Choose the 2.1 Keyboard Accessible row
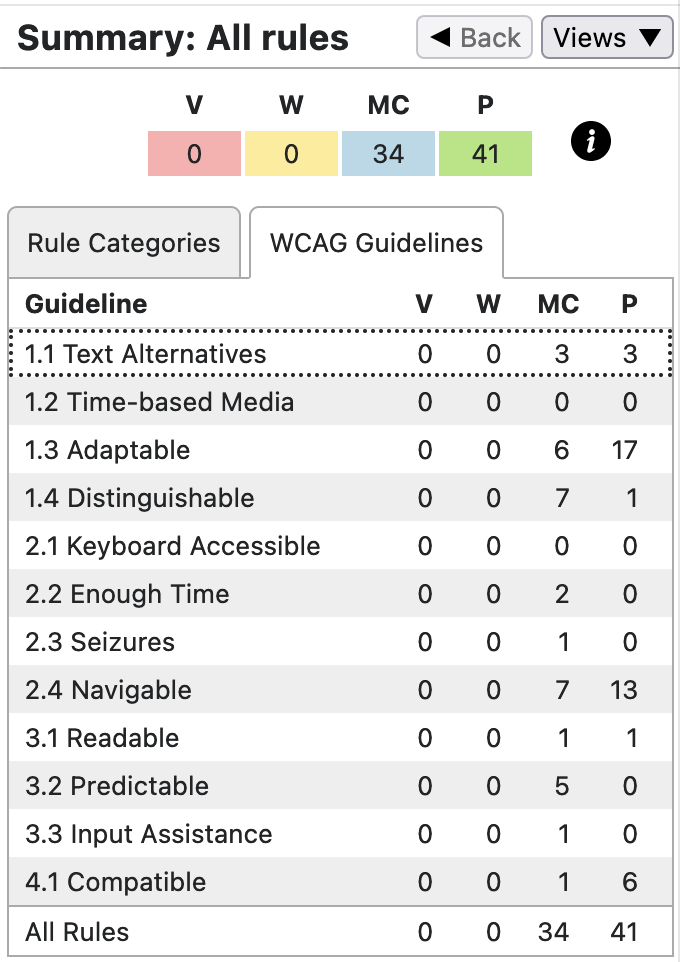Viewport: 680px width, 962px height. pos(173,546)
